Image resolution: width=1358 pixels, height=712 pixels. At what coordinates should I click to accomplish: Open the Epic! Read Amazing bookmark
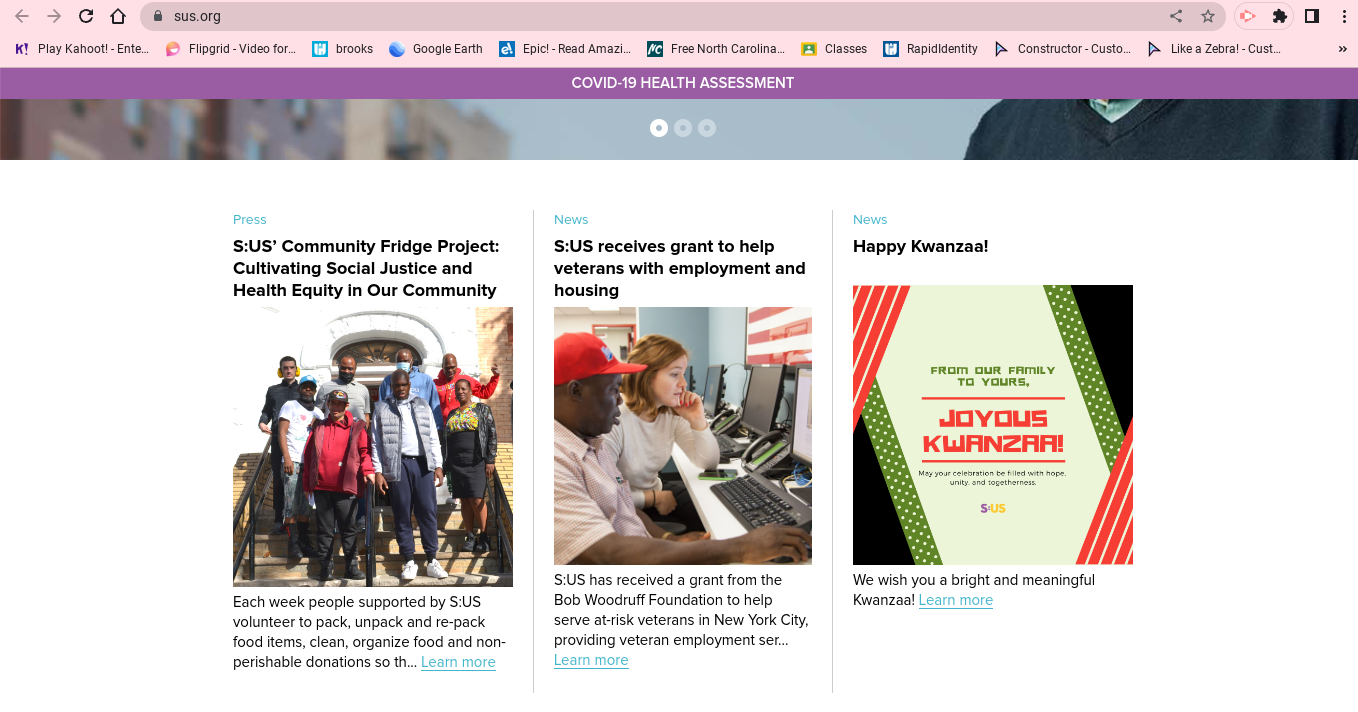point(565,48)
